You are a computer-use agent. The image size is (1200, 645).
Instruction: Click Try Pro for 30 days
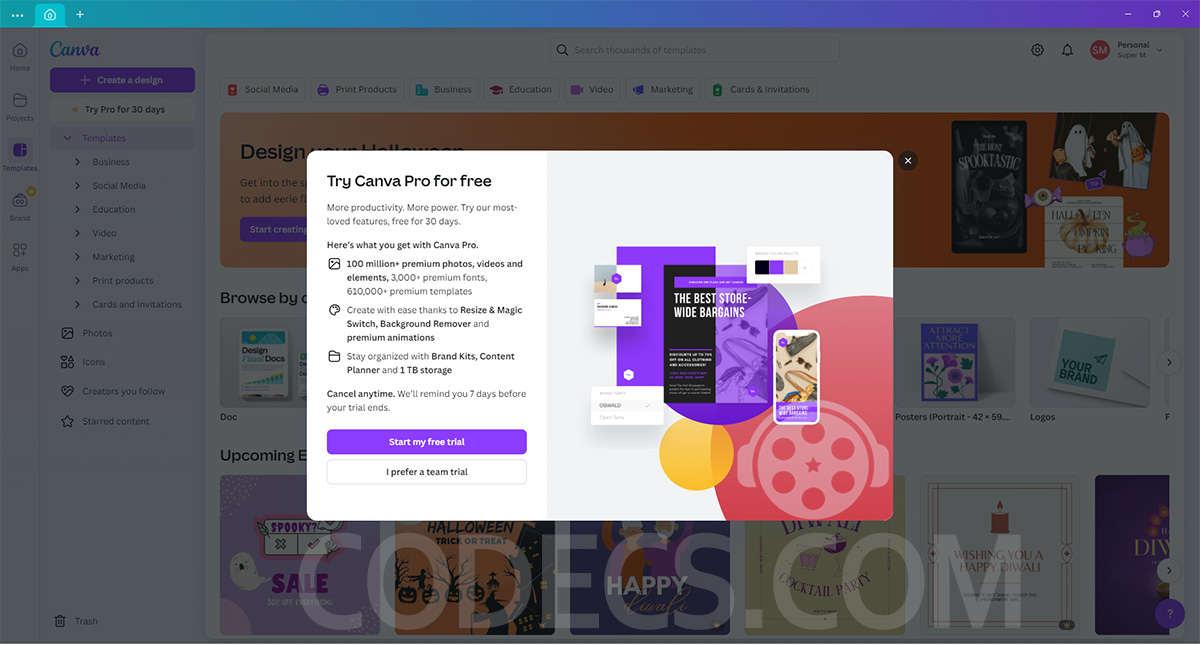click(122, 110)
